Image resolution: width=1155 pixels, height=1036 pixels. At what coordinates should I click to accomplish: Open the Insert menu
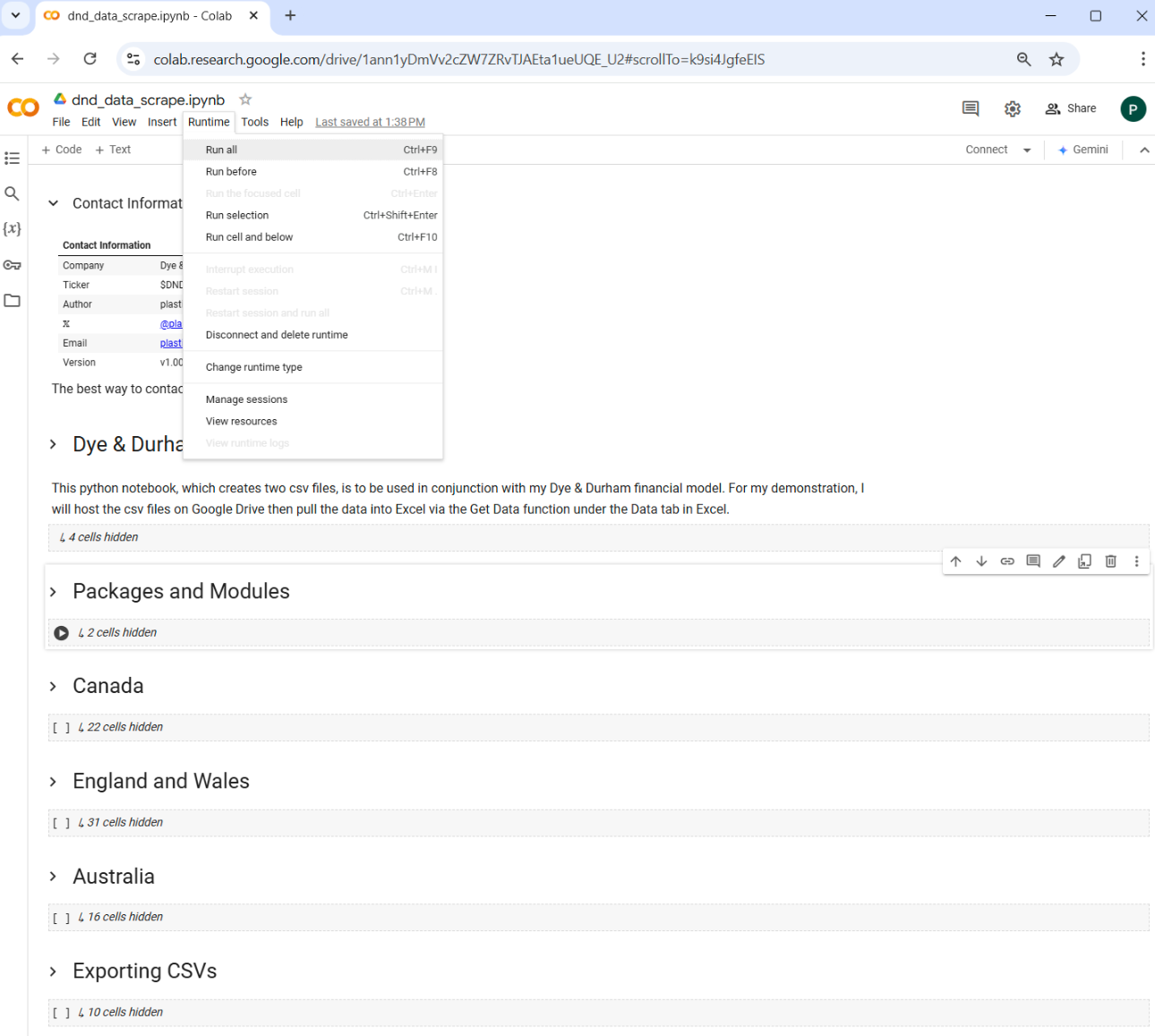pos(162,123)
